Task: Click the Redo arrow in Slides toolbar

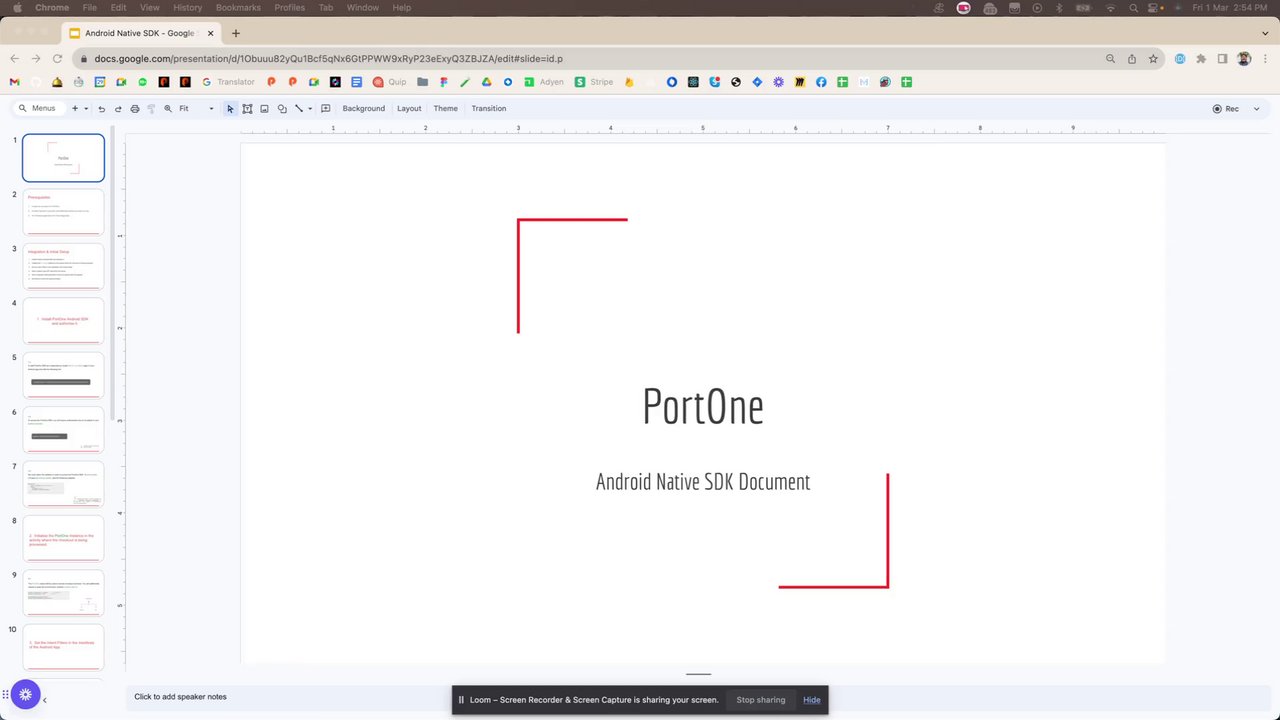Action: coord(118,108)
